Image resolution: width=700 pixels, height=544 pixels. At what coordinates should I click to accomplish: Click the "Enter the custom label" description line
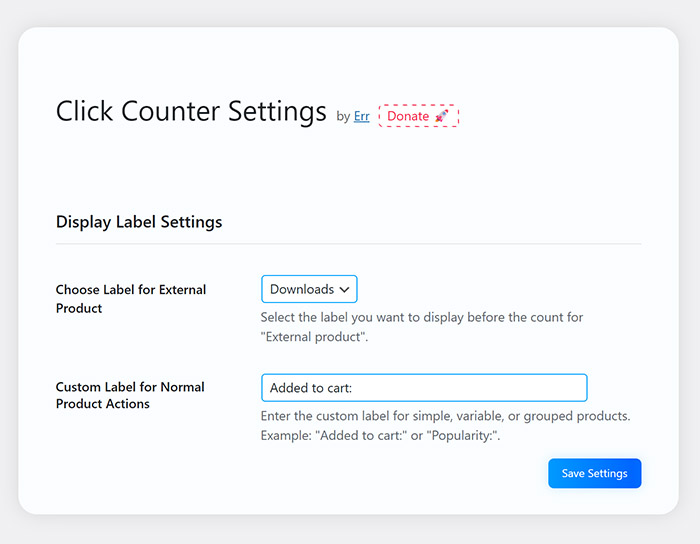click(445, 416)
